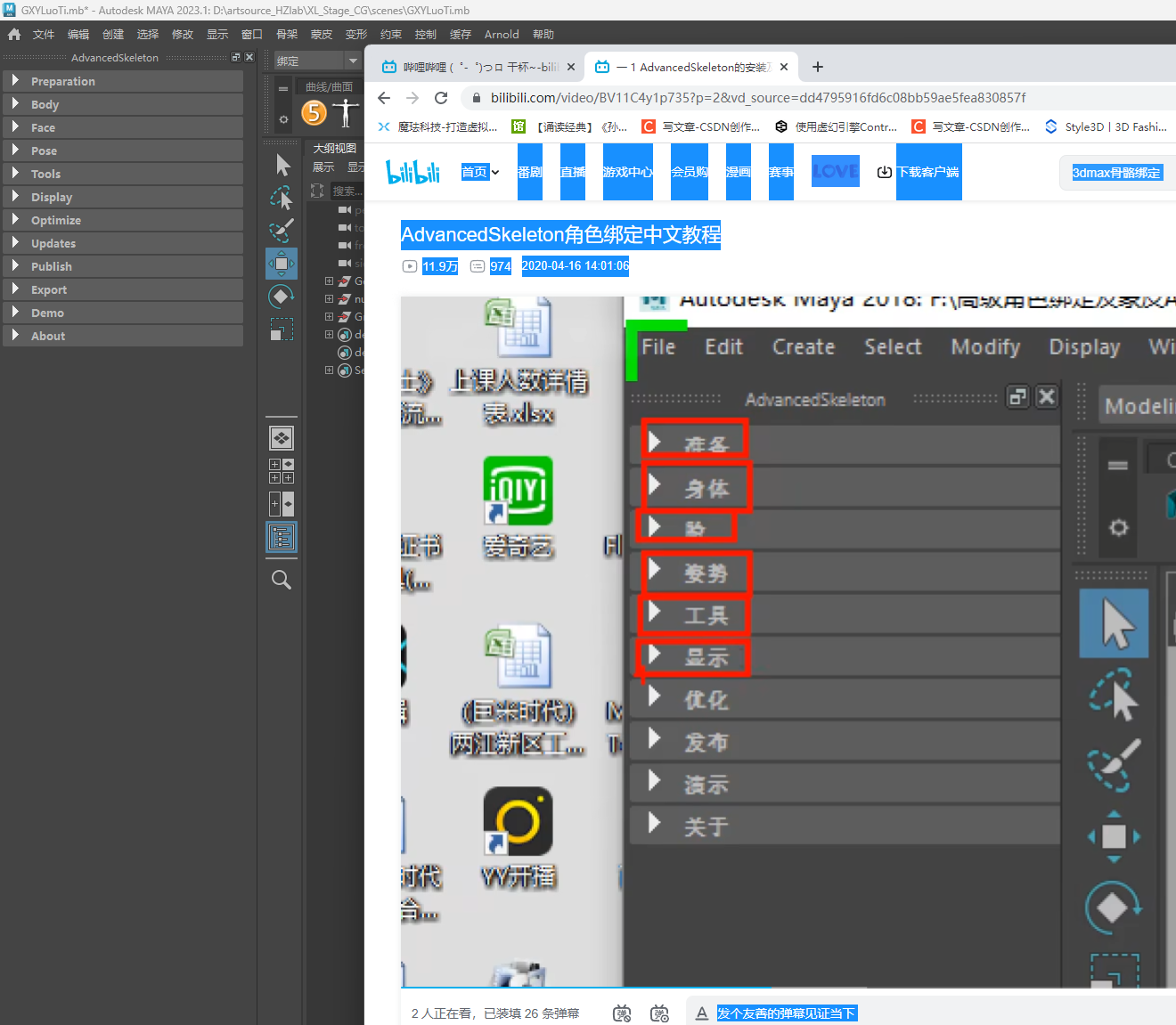Expand the Body section
The image size is (1176, 1025).
[x=123, y=104]
